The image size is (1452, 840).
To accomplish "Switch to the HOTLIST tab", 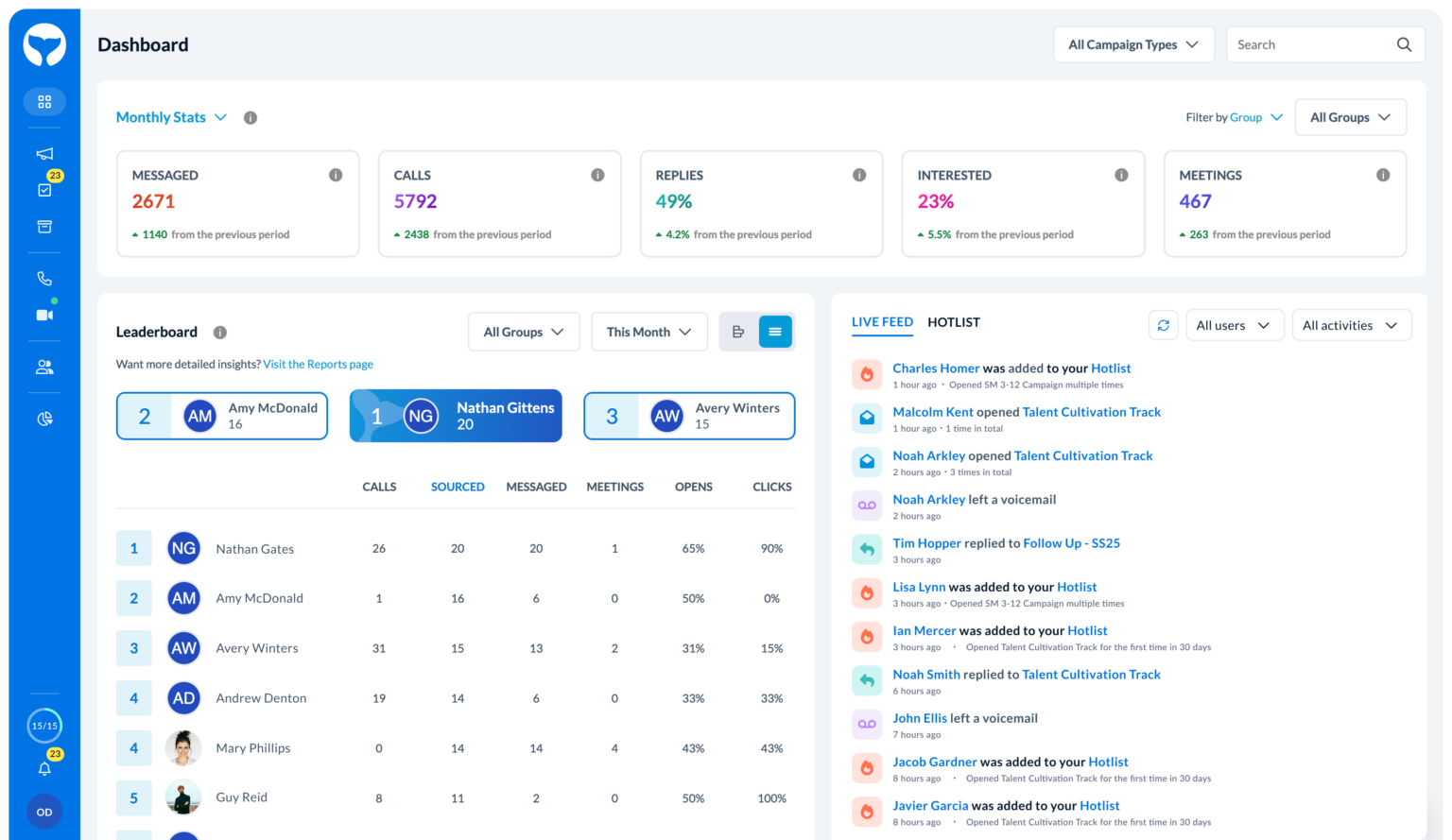I will [953, 322].
